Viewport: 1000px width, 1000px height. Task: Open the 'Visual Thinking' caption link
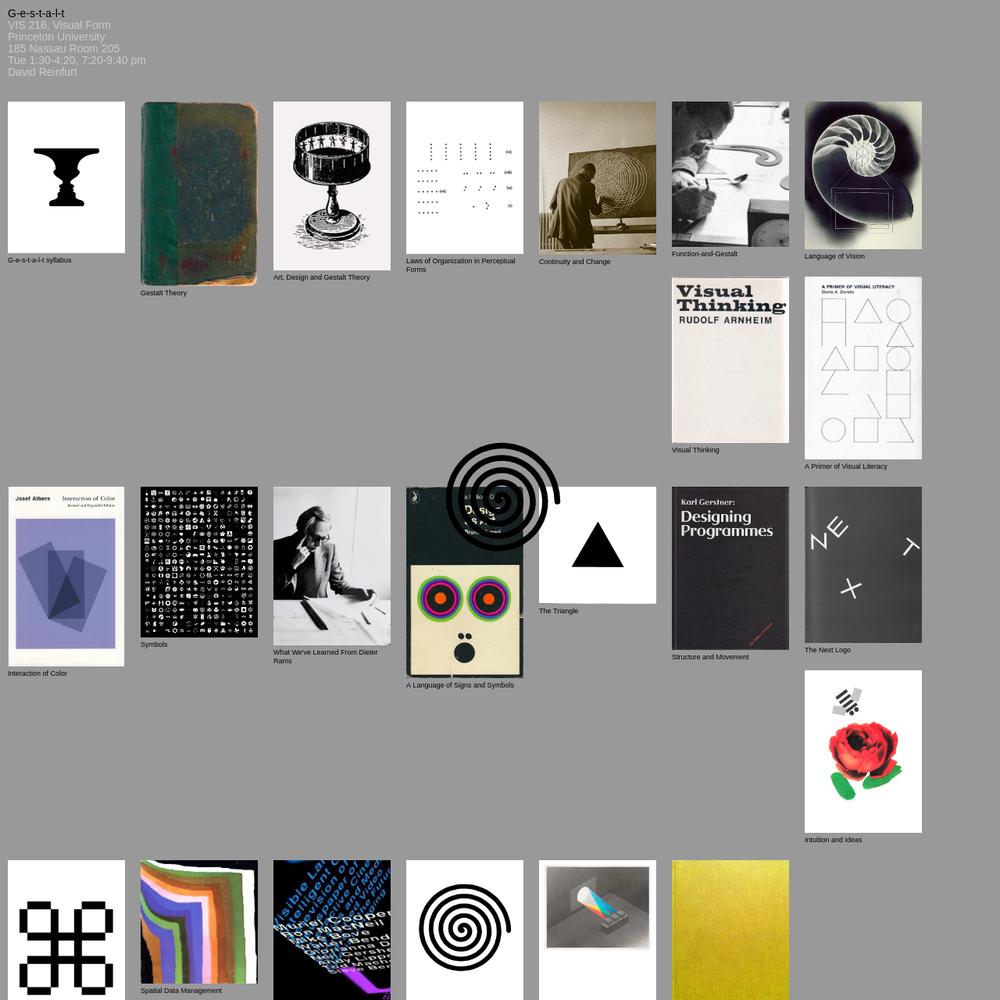pos(695,450)
